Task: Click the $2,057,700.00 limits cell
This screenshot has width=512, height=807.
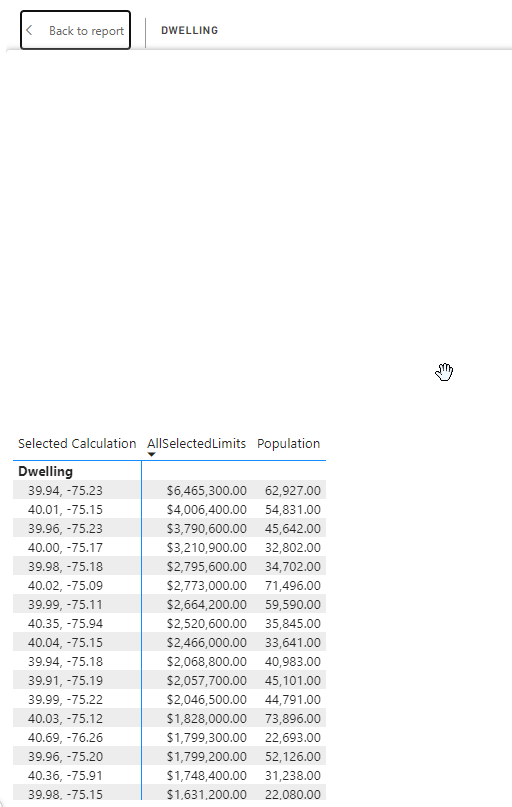Action: [206, 681]
